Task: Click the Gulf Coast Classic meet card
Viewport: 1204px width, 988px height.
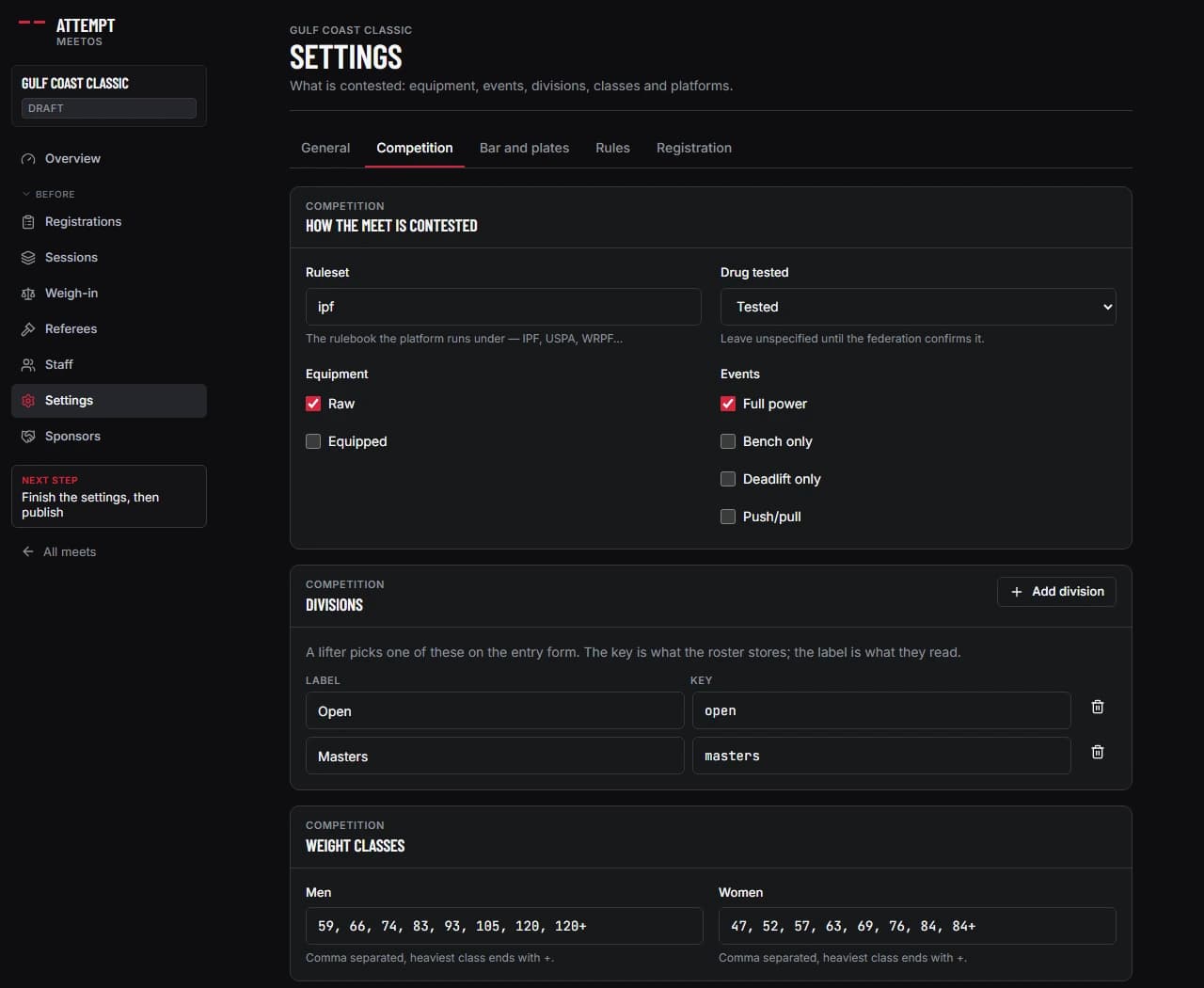Action: [109, 96]
